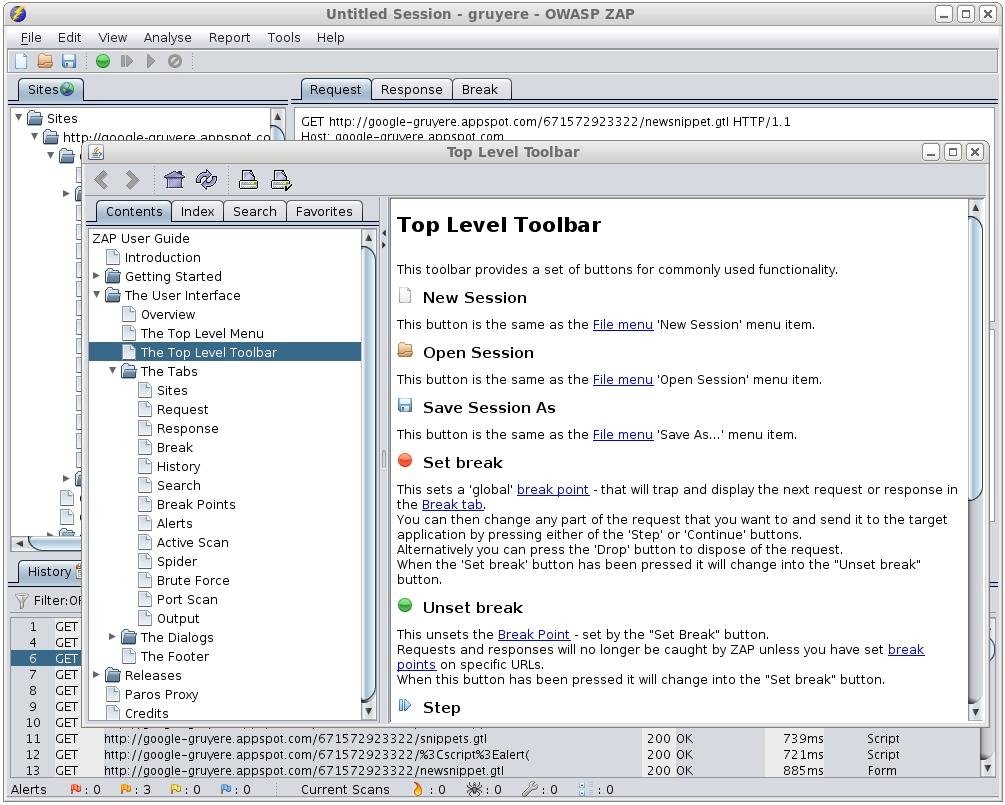The image size is (1005, 805).
Task: Open the Analyse menu
Action: click(167, 38)
